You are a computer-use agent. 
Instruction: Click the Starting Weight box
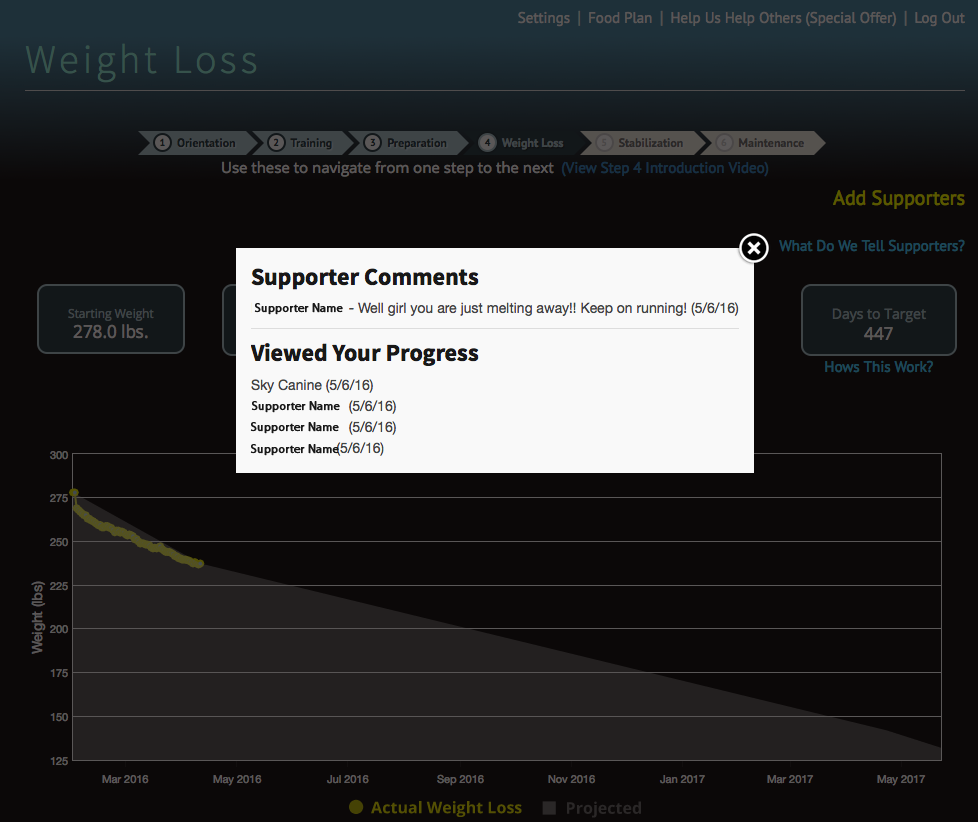point(111,320)
